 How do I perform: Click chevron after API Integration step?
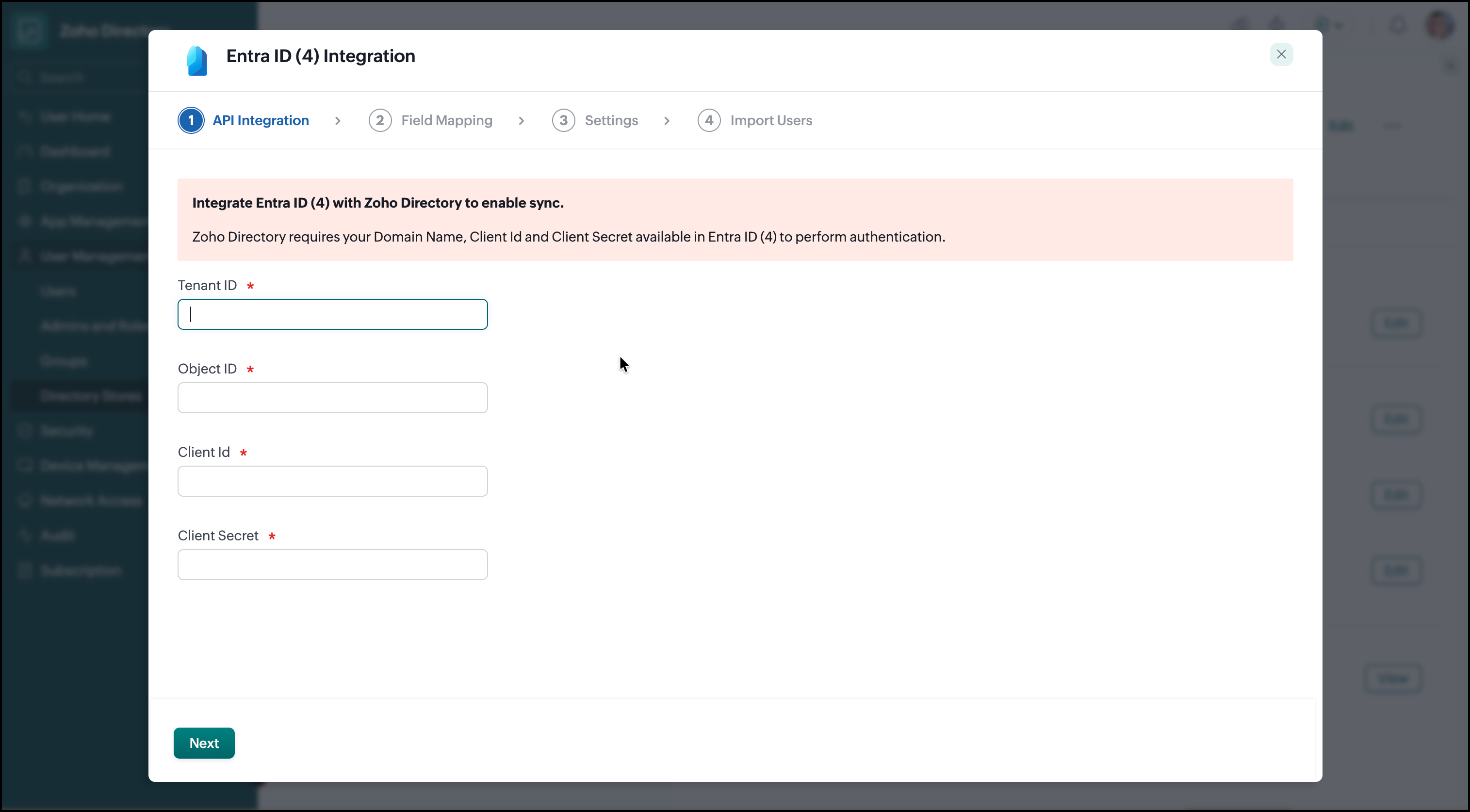pos(338,120)
